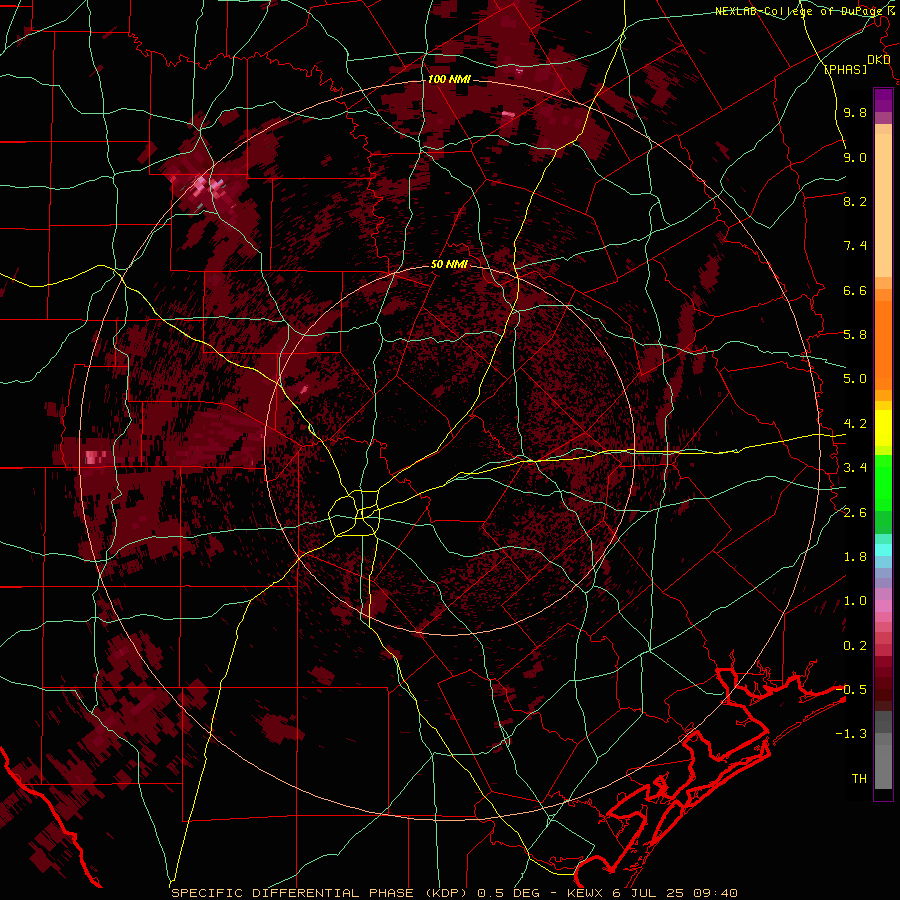Click the DKD label above the color scale

point(878,60)
